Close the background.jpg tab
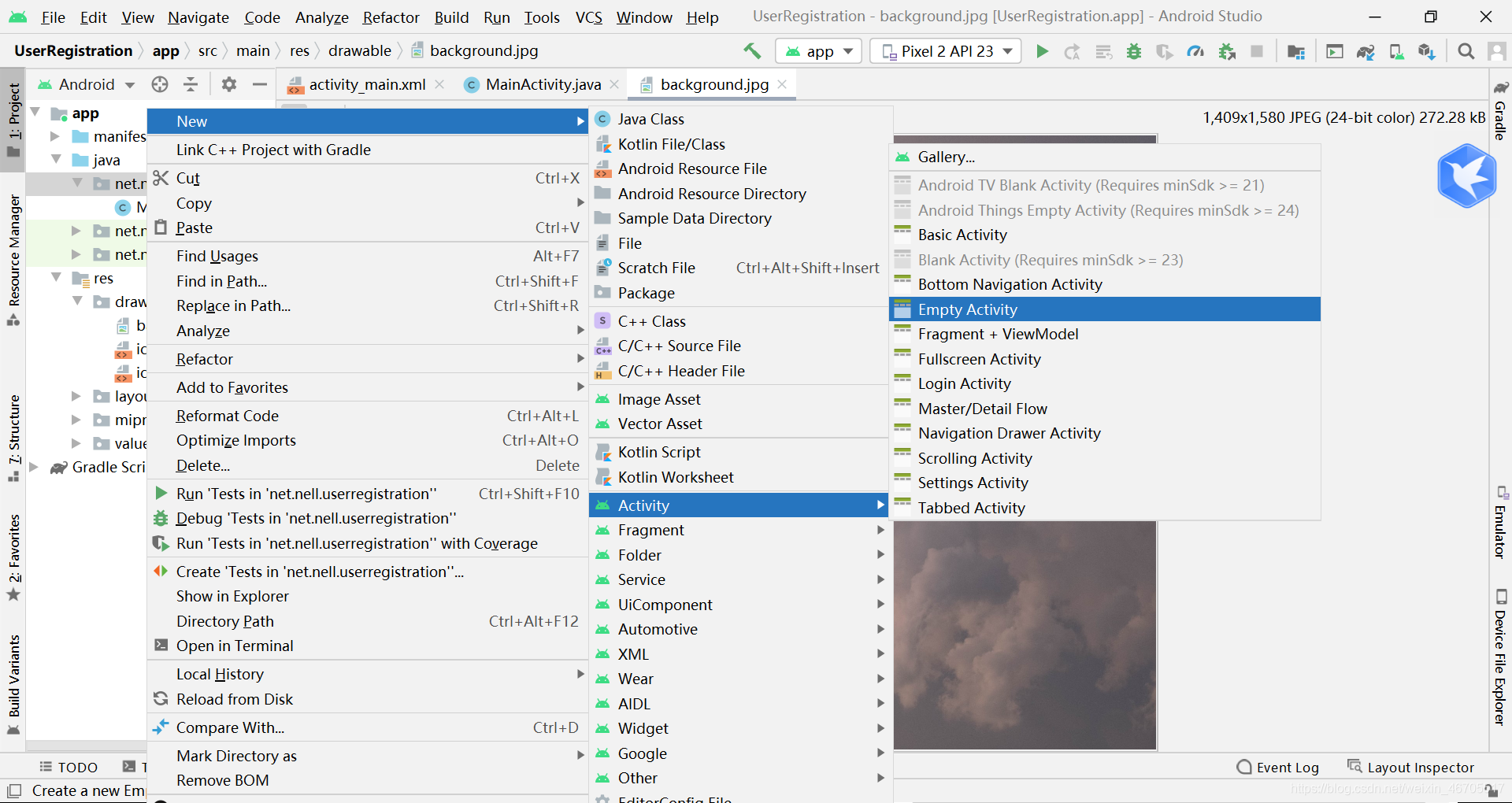Image resolution: width=1512 pixels, height=803 pixels. [782, 84]
